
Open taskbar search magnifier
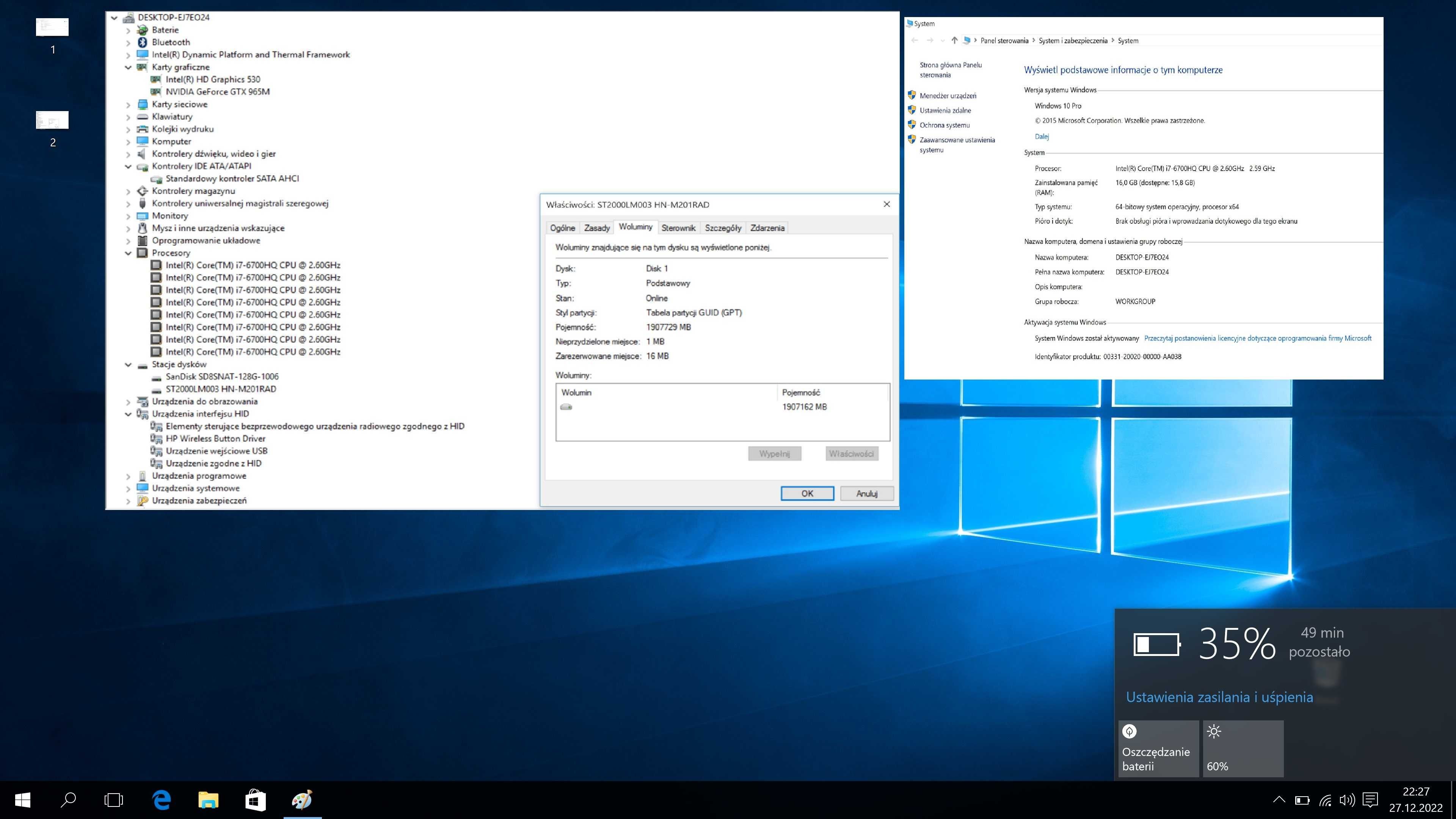(68, 800)
